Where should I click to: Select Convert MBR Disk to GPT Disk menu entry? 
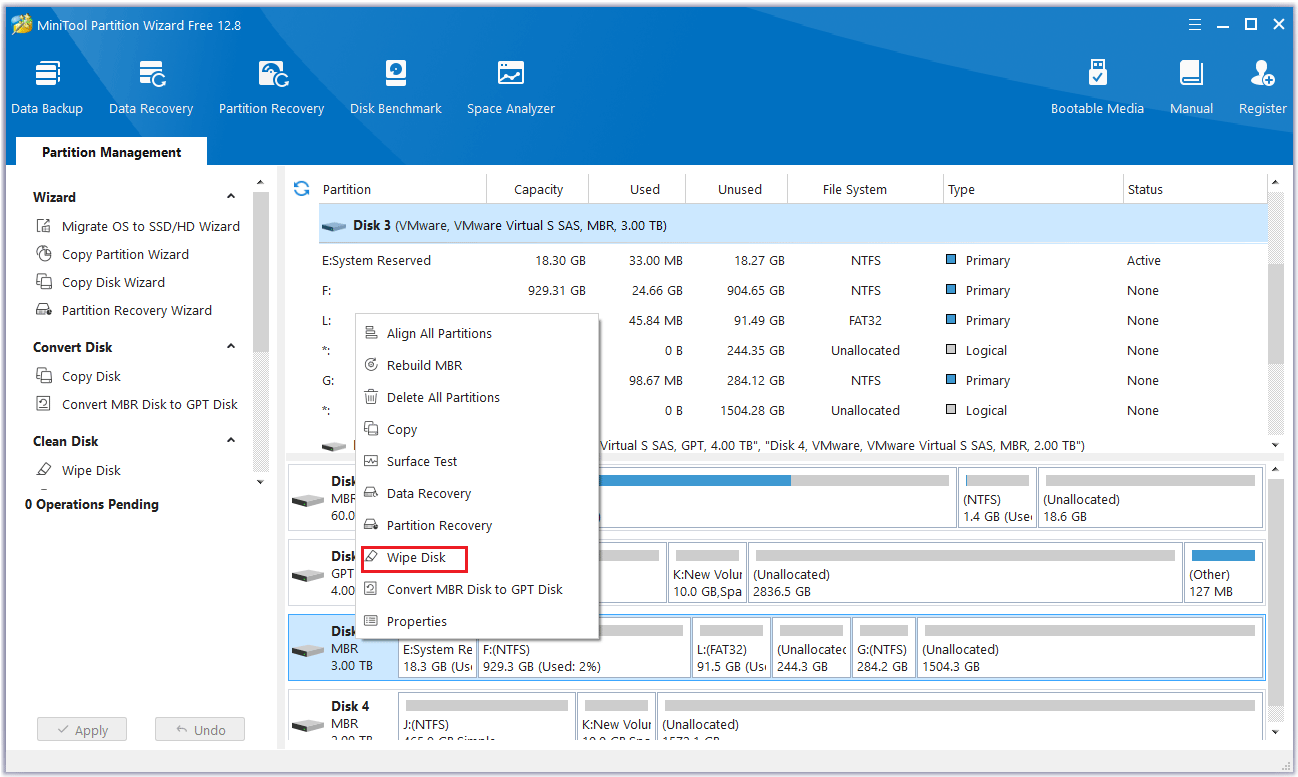point(477,589)
